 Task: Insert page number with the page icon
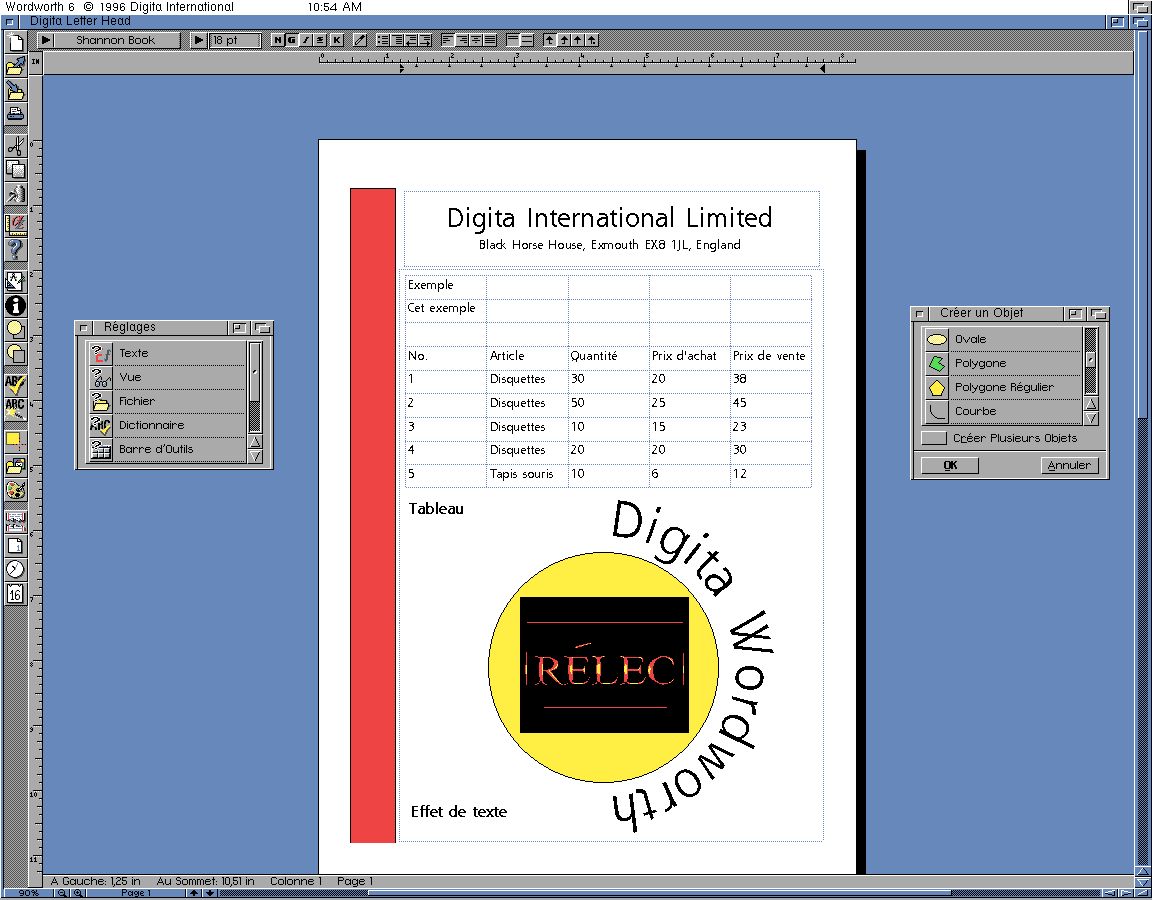point(15,545)
